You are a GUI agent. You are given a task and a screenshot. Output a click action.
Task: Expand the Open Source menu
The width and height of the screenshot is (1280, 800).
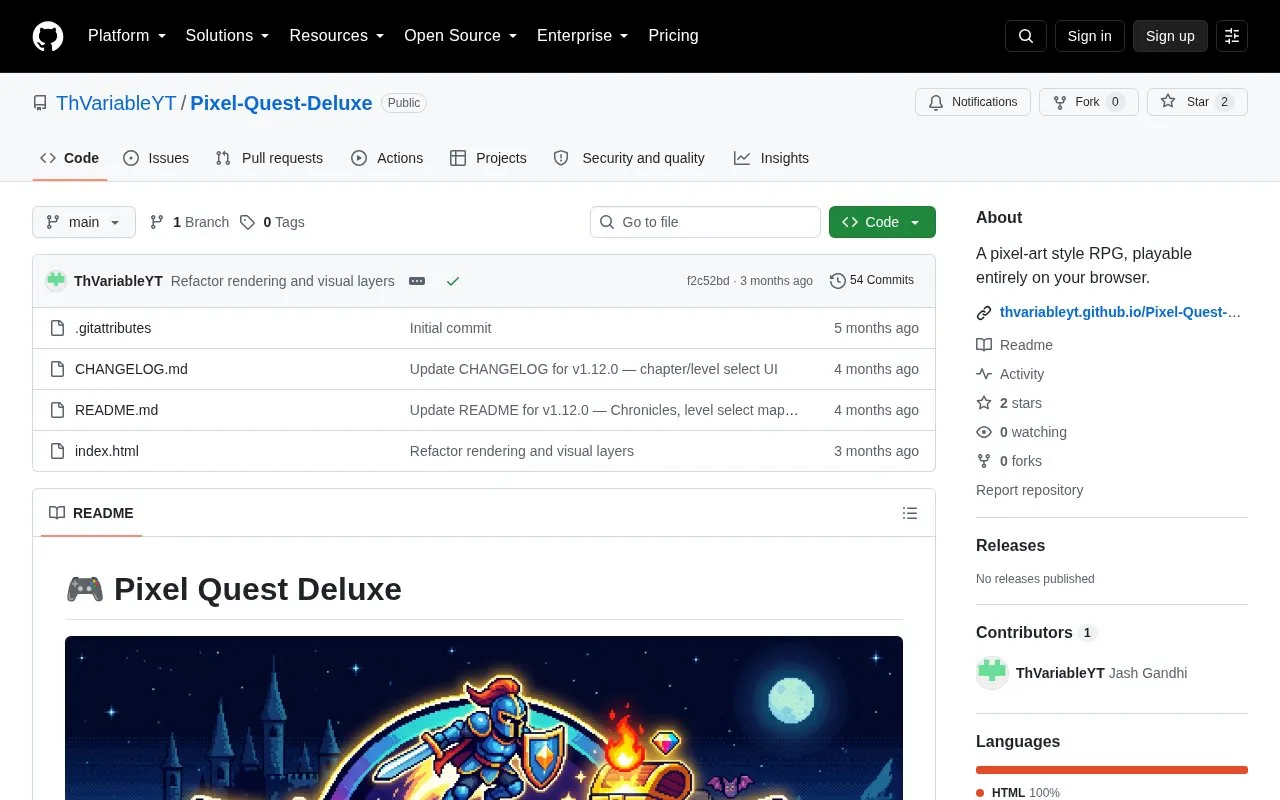pyautogui.click(x=461, y=36)
